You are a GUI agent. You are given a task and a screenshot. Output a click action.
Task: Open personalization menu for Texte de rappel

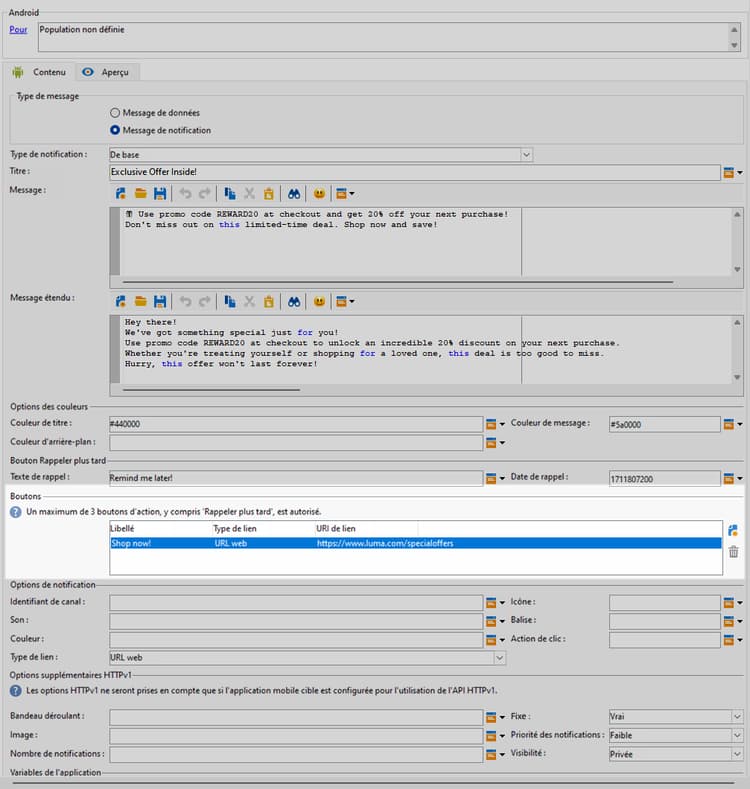click(495, 478)
